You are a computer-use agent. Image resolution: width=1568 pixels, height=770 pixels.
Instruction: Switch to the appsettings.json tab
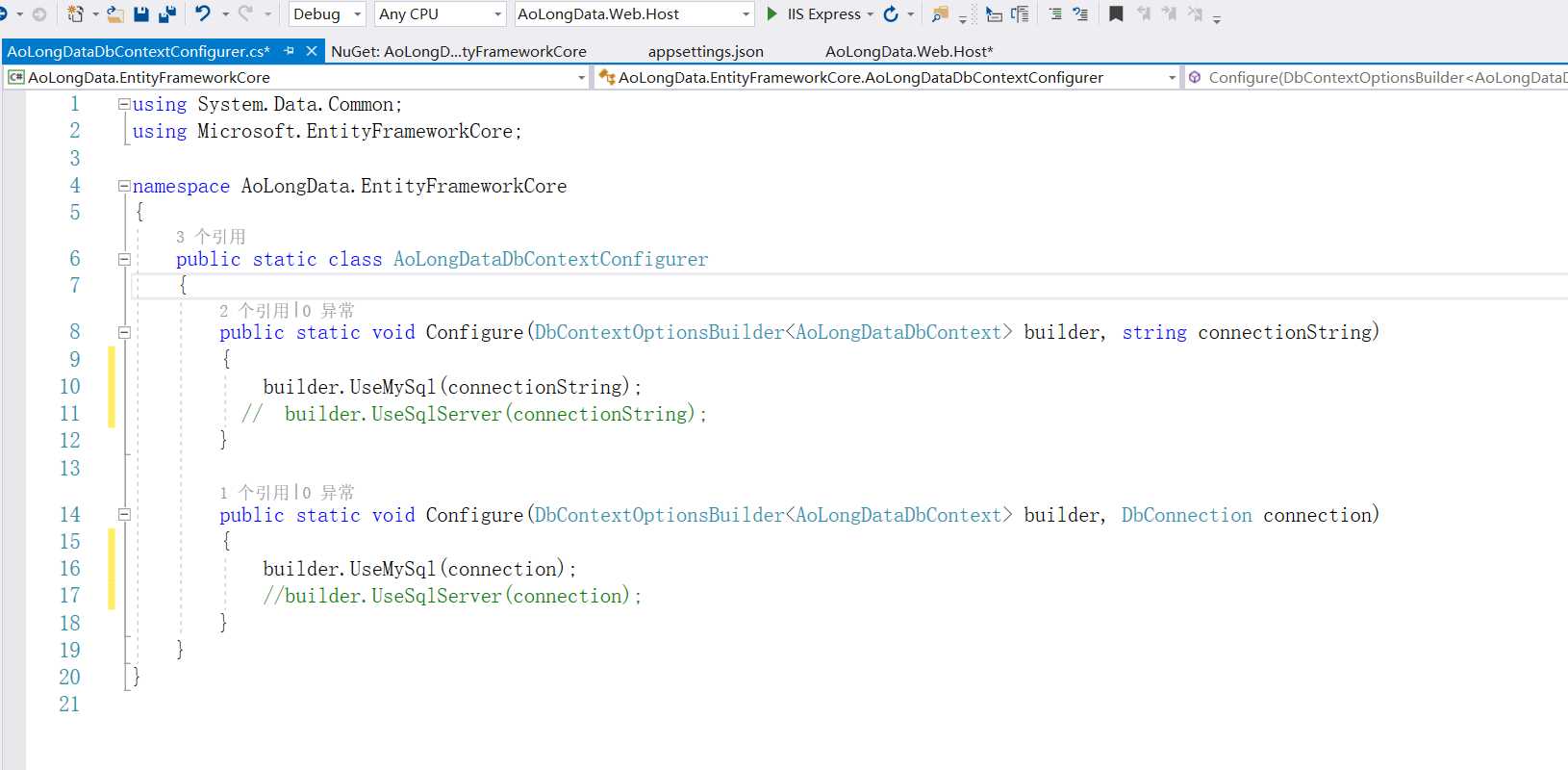tap(706, 51)
